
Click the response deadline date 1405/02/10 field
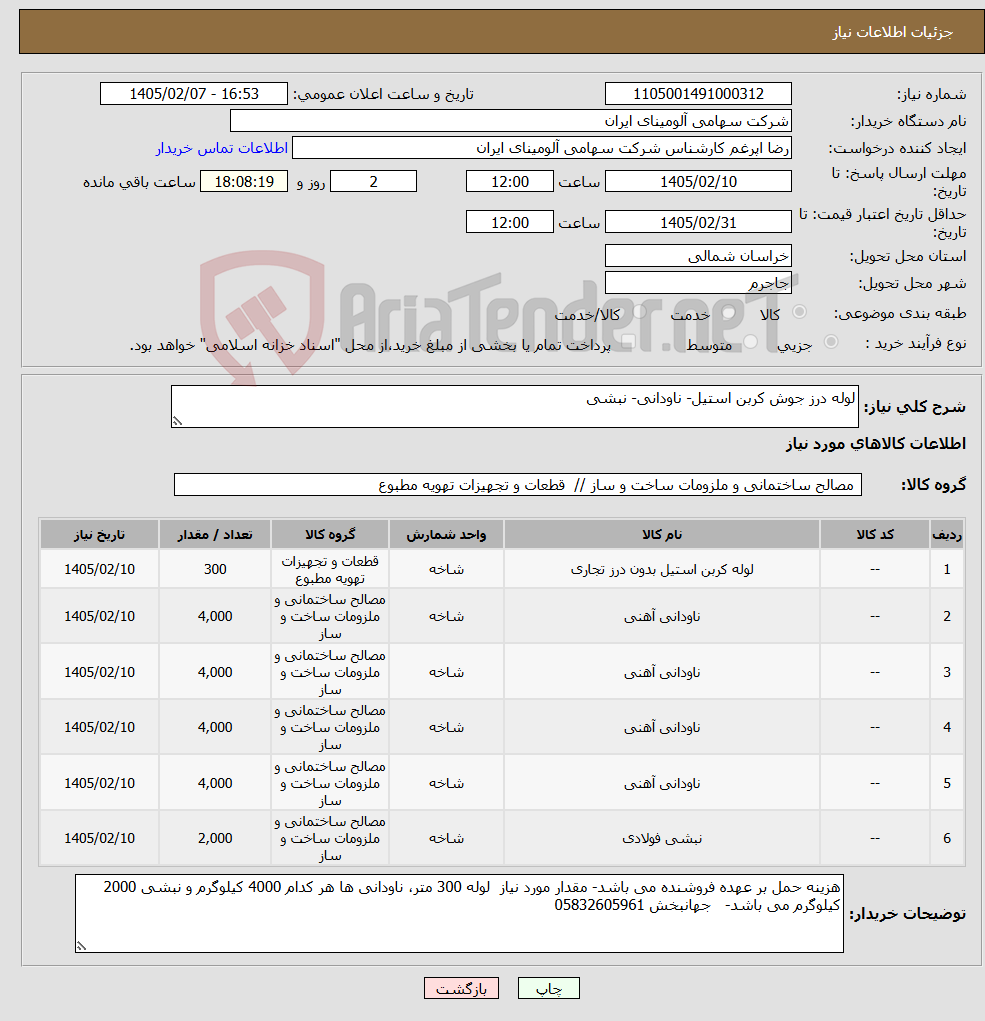[x=698, y=182]
